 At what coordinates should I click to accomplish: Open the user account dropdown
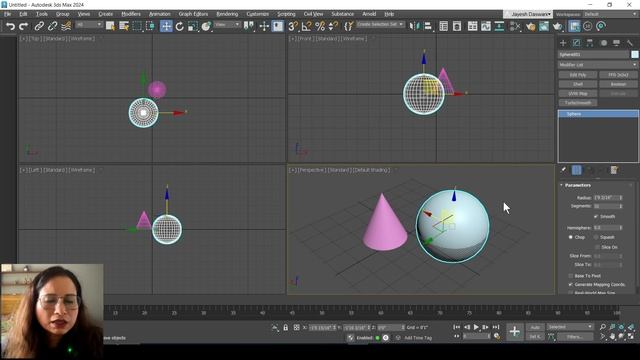pos(528,14)
